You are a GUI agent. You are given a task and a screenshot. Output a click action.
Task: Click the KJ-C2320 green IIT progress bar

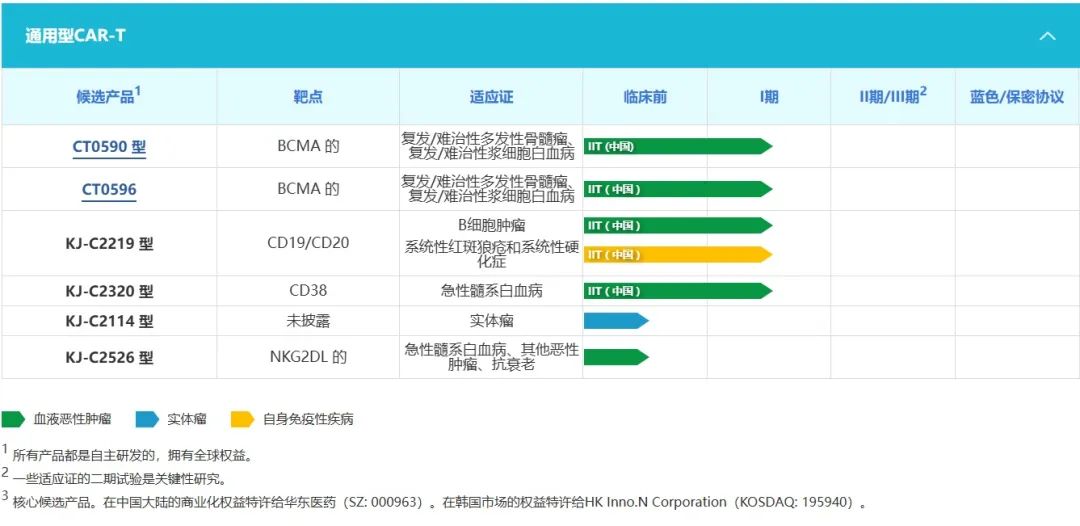tap(677, 291)
